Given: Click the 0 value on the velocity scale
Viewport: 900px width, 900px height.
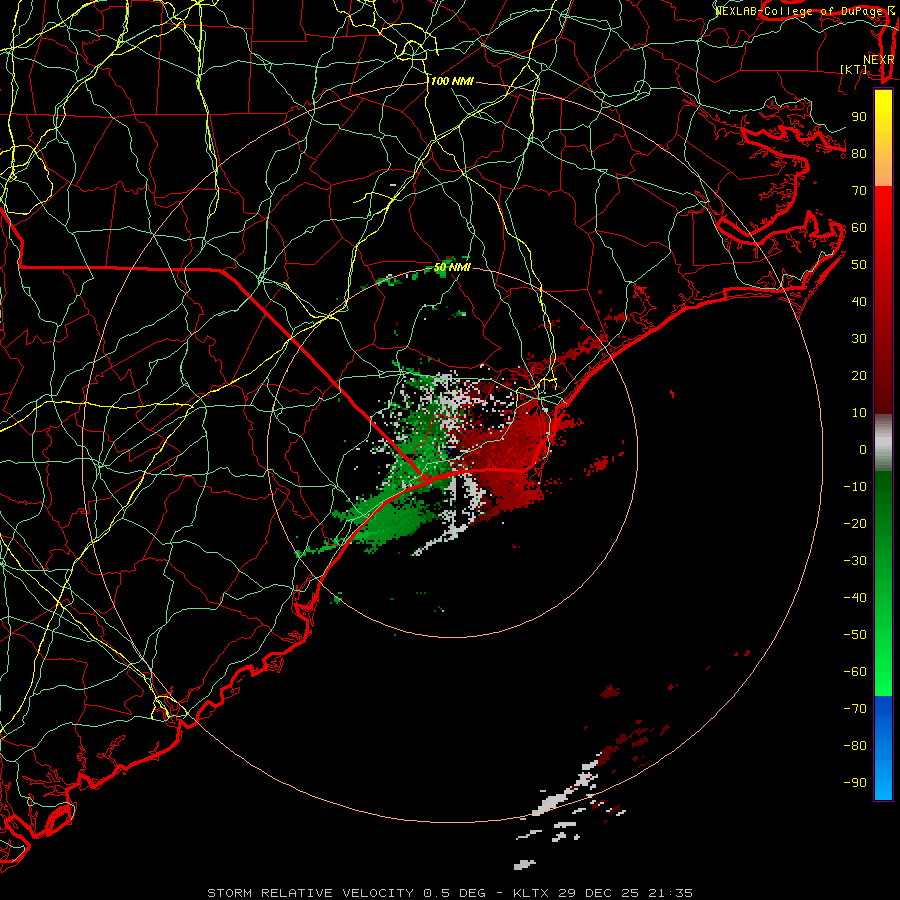Looking at the screenshot, I should tap(863, 449).
